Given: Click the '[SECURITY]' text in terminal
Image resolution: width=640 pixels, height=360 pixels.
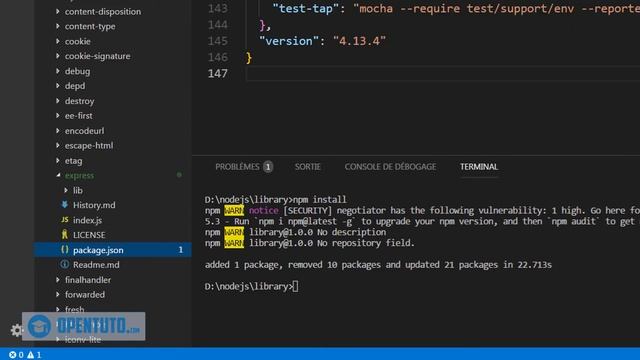Looking at the screenshot, I should [307, 211].
